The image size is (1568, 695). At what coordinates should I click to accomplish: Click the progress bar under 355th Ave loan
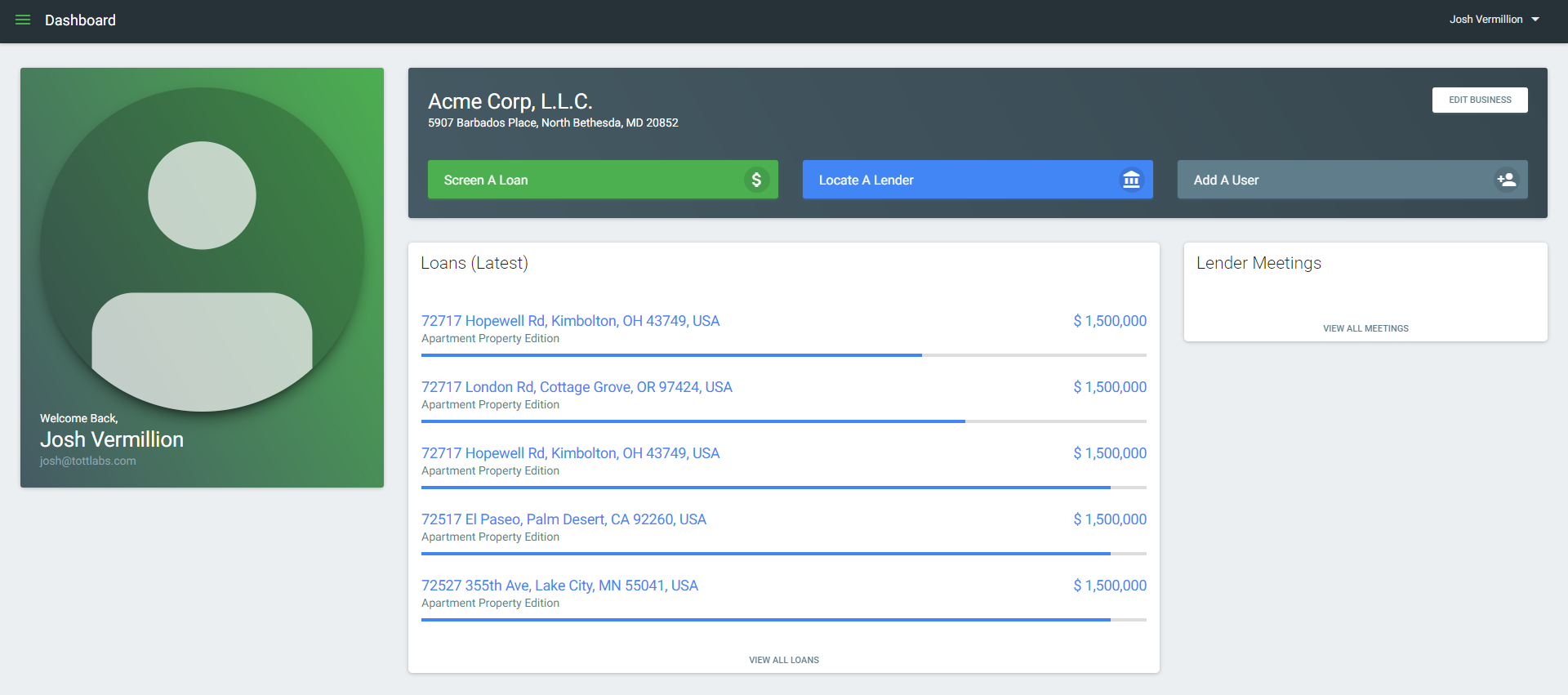click(784, 620)
